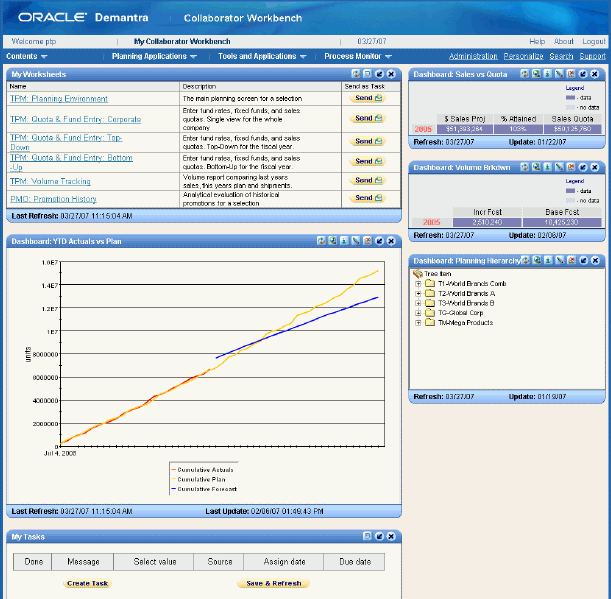The width and height of the screenshot is (611, 599).
Task: Refresh the Planning Hierarchy dashboard
Action: (x=525, y=260)
